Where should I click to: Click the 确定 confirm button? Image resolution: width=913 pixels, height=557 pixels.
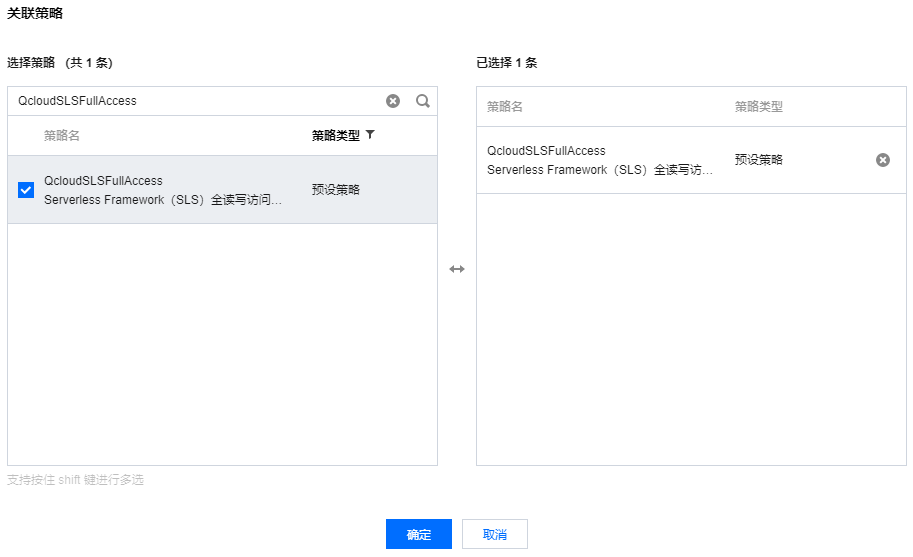[x=419, y=534]
